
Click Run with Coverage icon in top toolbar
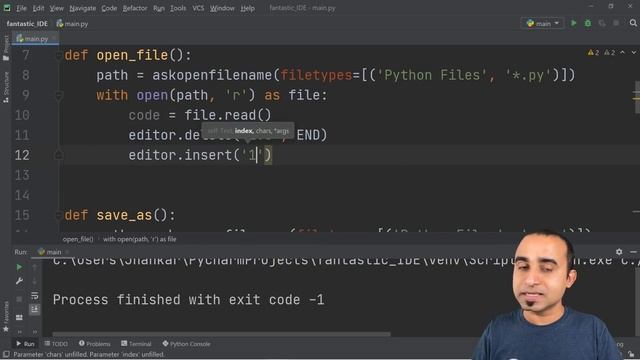click(x=602, y=23)
